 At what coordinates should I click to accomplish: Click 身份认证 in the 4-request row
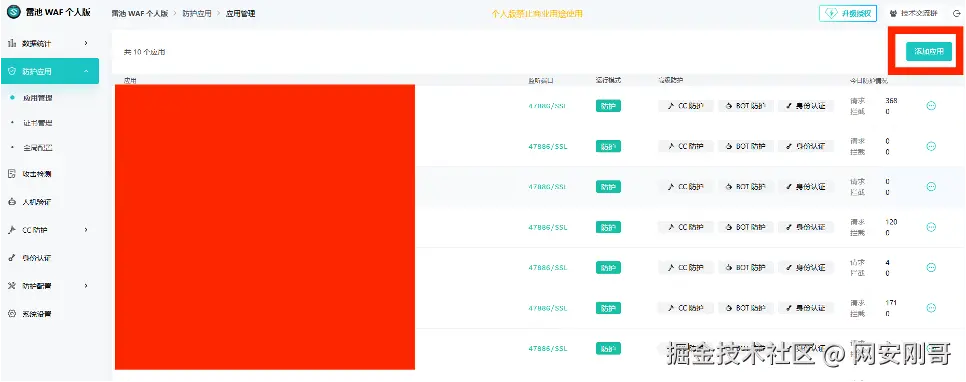click(806, 267)
